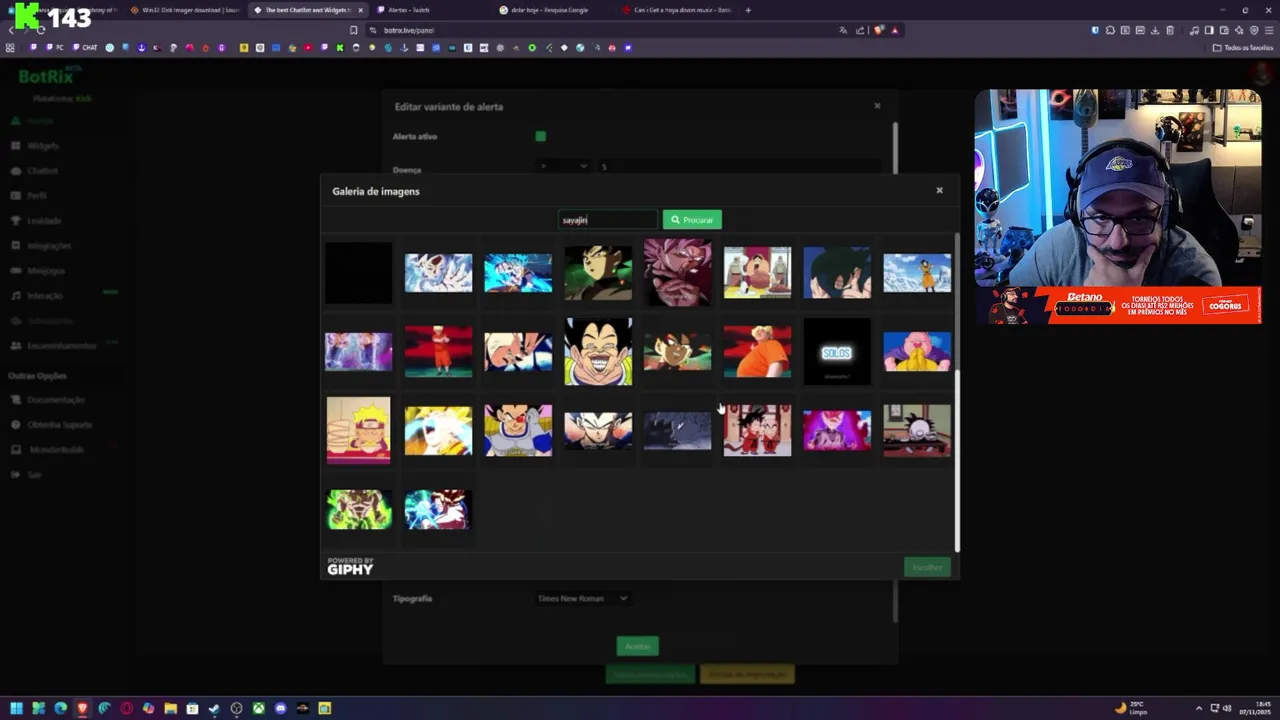Screen dimensions: 1280x720
Task: Open the PC bookmark in the bookmarks bar
Action: click(56, 47)
